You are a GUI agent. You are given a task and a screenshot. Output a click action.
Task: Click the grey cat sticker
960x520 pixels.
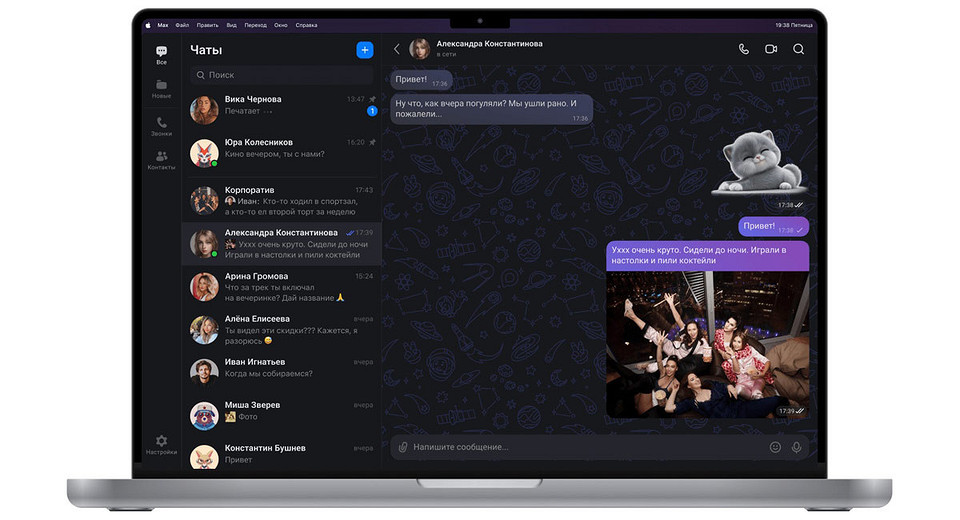pos(760,164)
